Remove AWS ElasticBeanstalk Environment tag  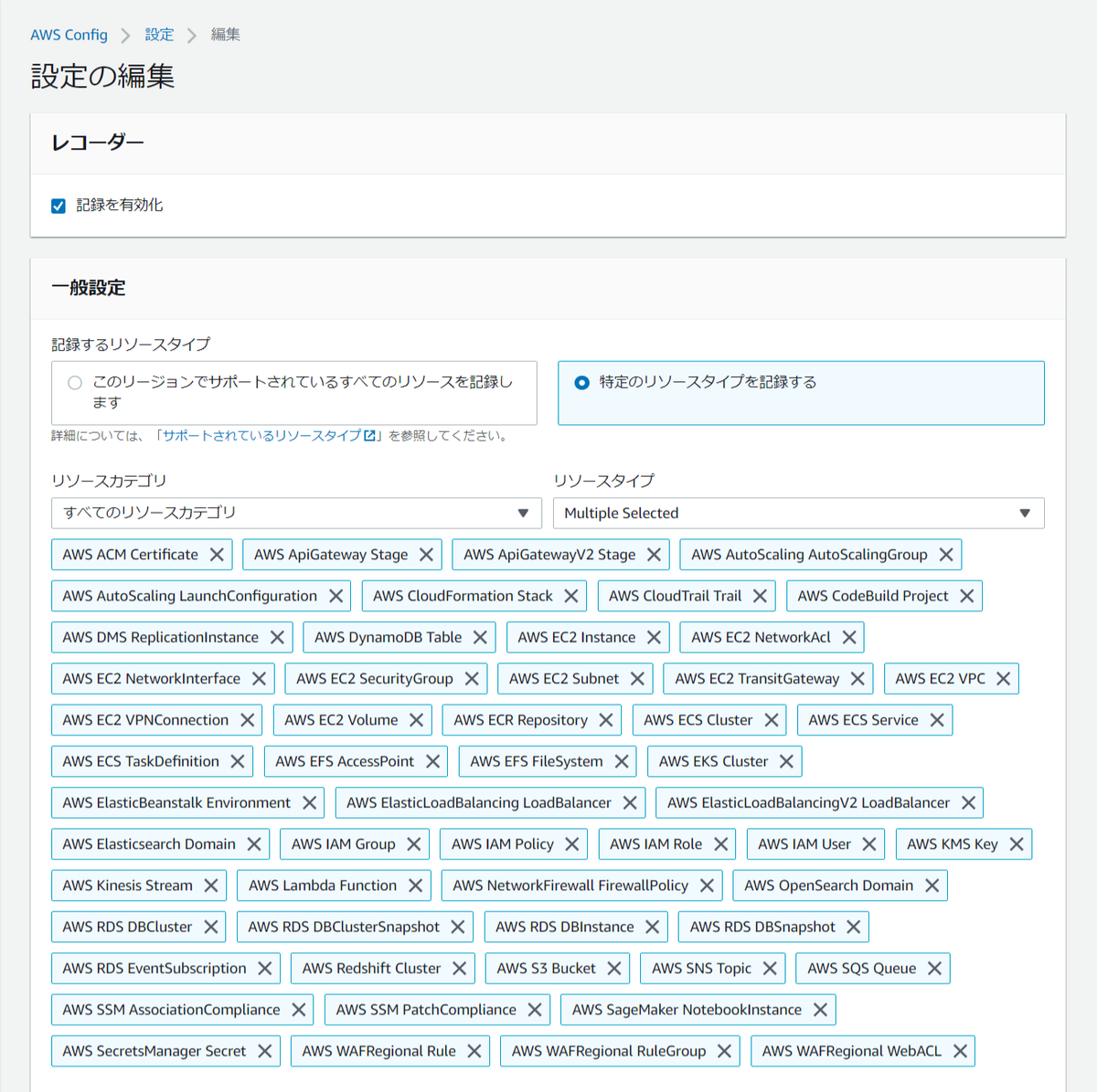[x=309, y=802]
